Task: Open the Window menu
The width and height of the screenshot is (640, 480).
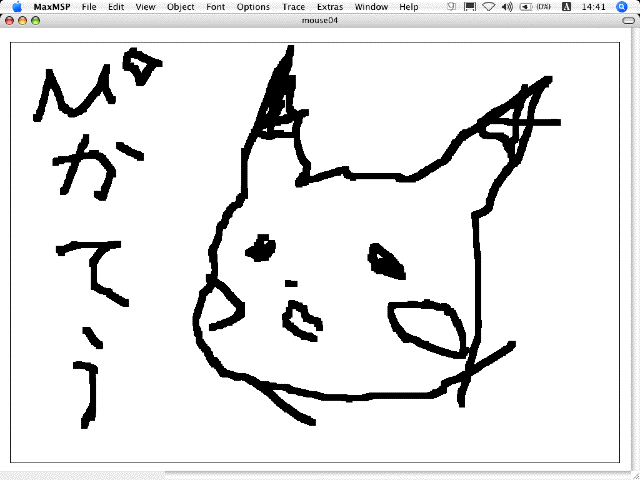Action: (371, 7)
